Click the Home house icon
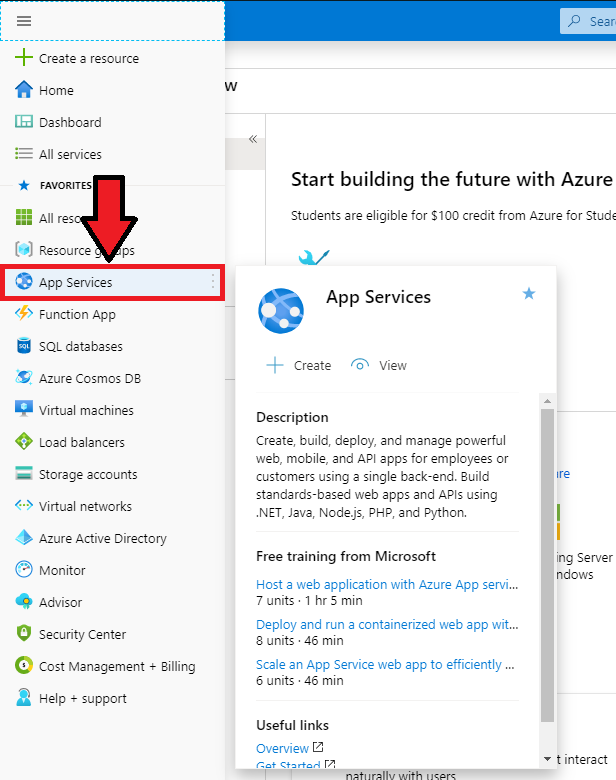Image resolution: width=616 pixels, height=780 pixels. point(23,90)
